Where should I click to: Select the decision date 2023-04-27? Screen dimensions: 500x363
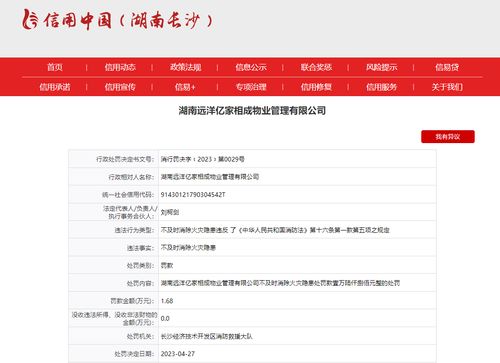(x=178, y=354)
